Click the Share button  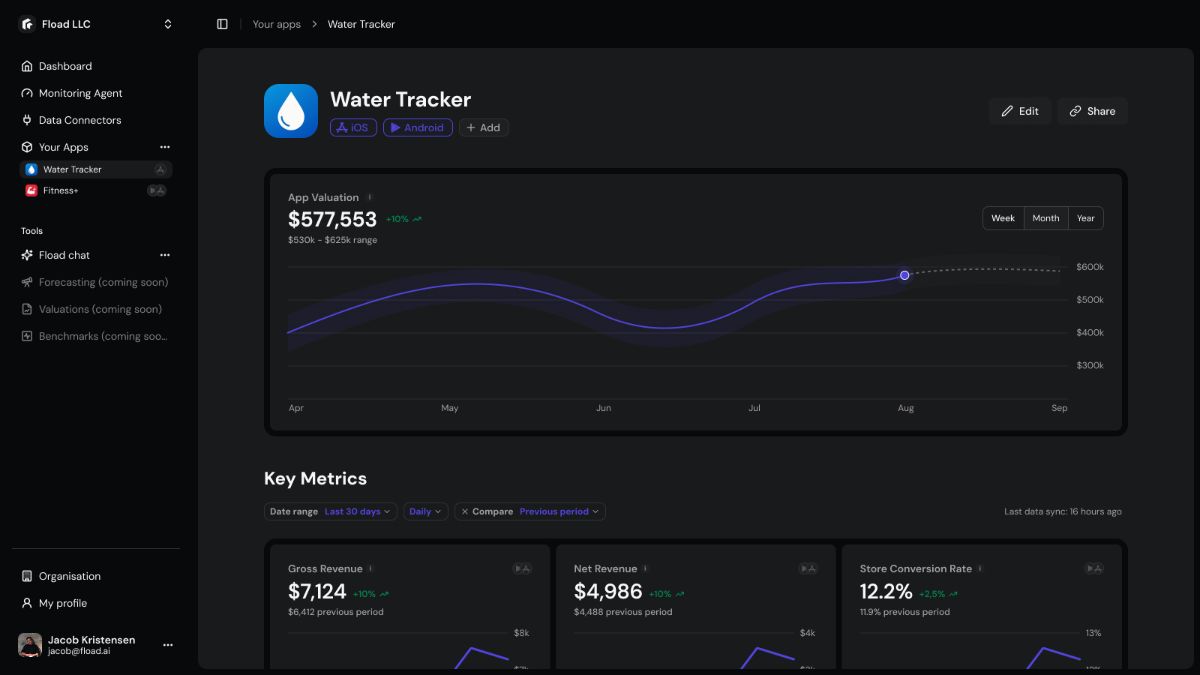[1092, 111]
